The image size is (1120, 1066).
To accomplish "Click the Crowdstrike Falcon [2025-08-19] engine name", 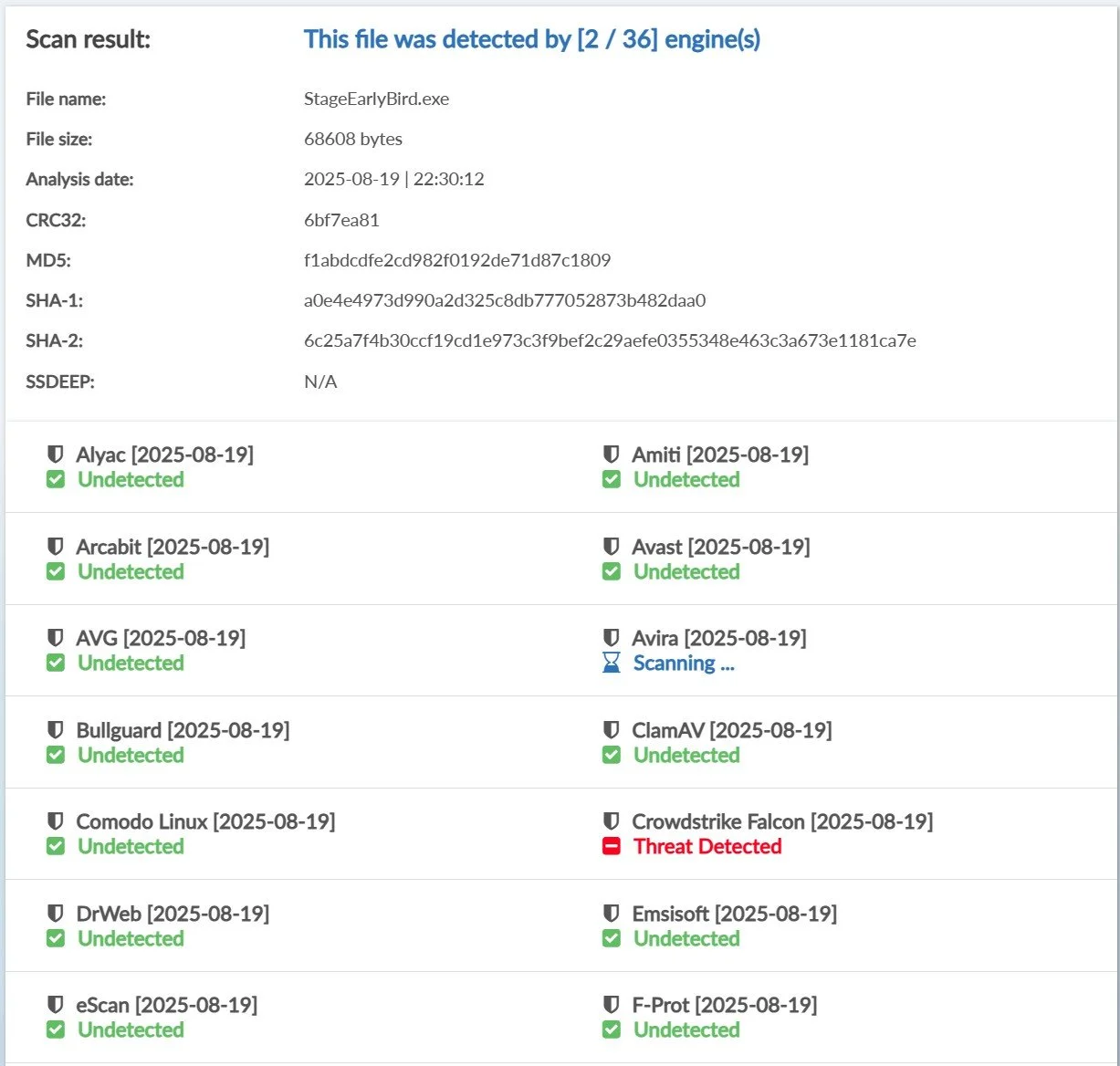I will (782, 821).
